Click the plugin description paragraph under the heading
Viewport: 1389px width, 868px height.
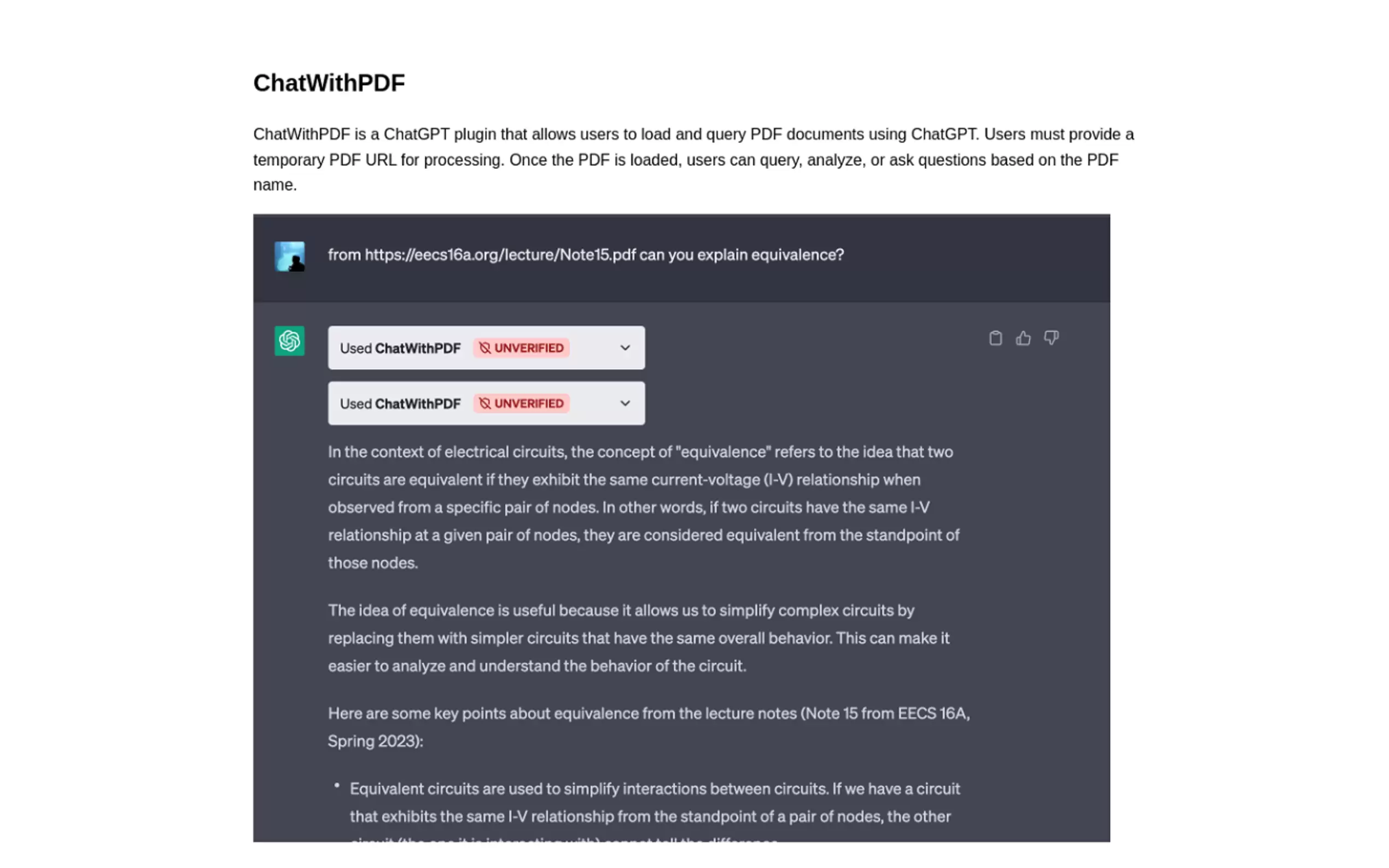(693, 160)
